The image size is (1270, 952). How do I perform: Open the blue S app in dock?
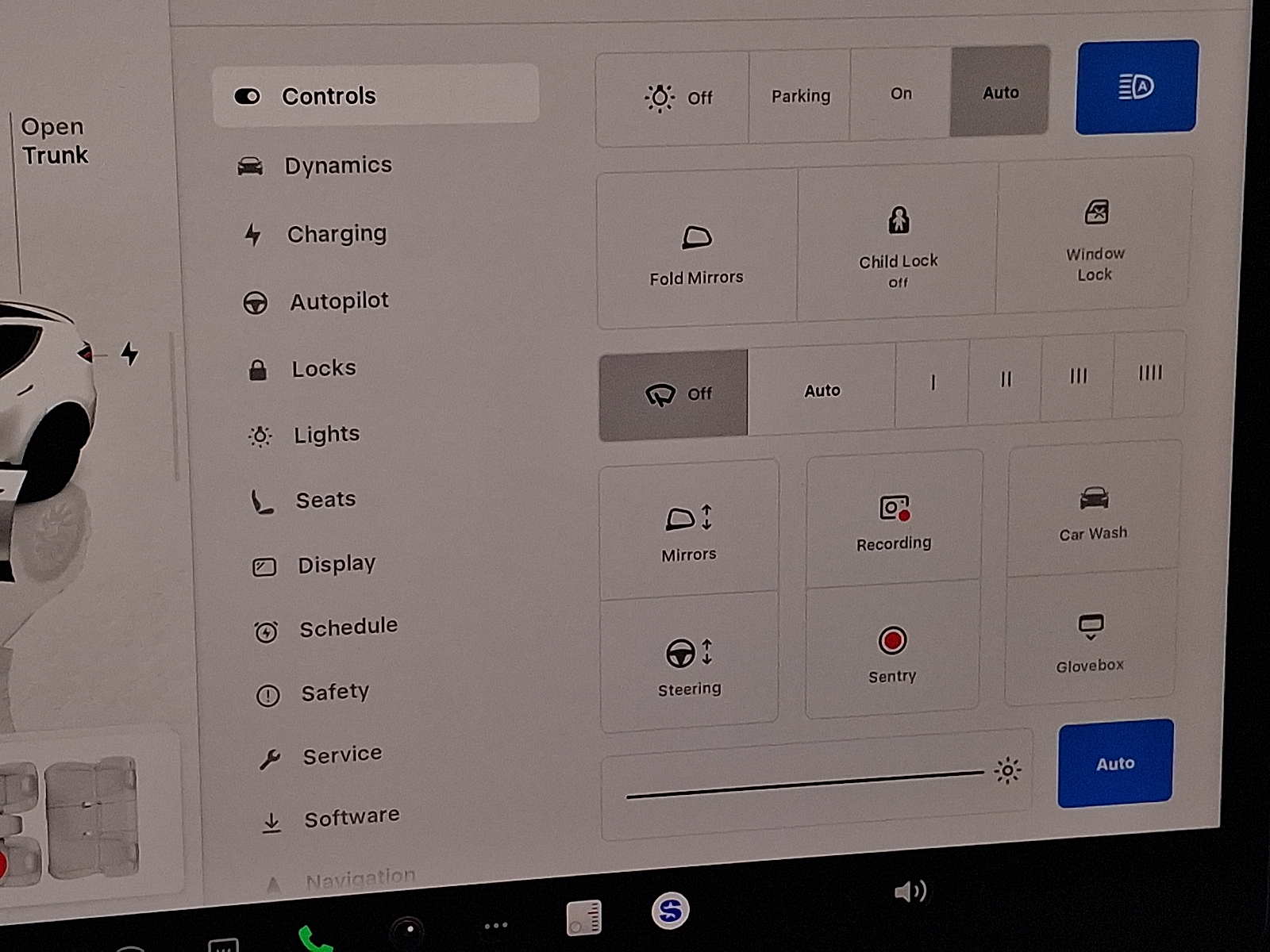(670, 911)
